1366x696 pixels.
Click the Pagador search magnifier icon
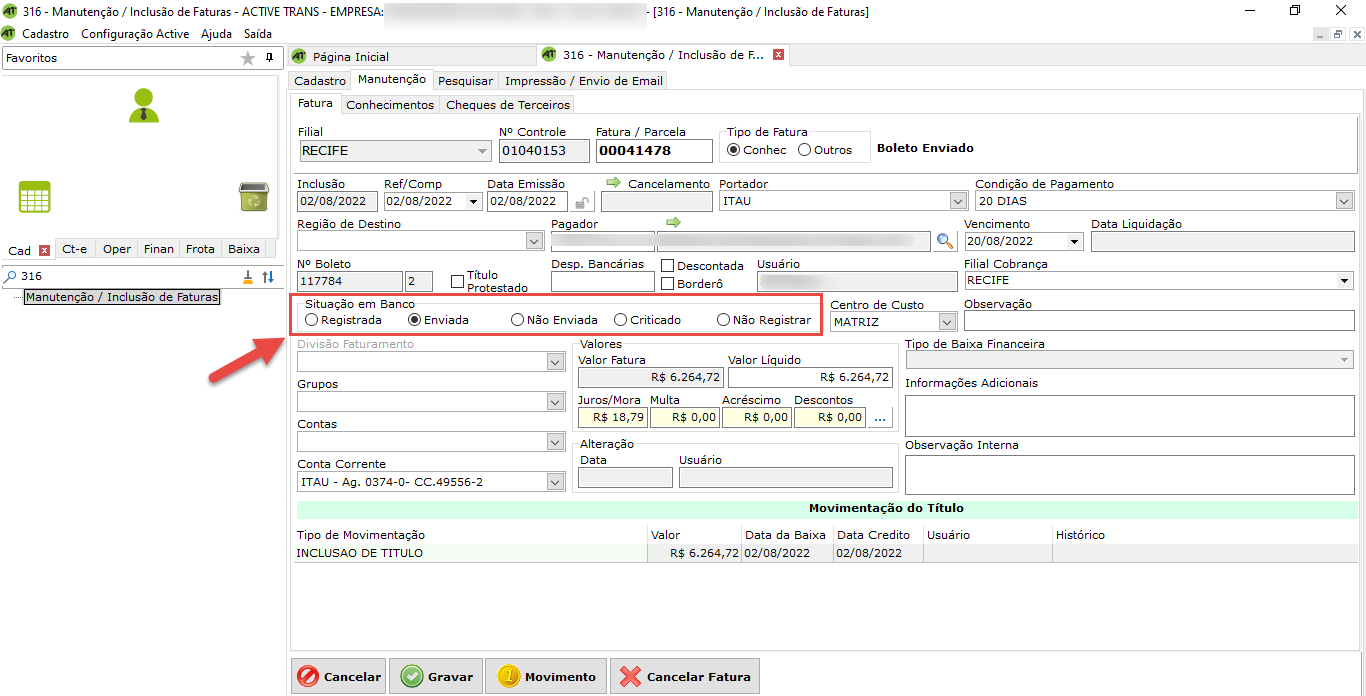tap(945, 241)
